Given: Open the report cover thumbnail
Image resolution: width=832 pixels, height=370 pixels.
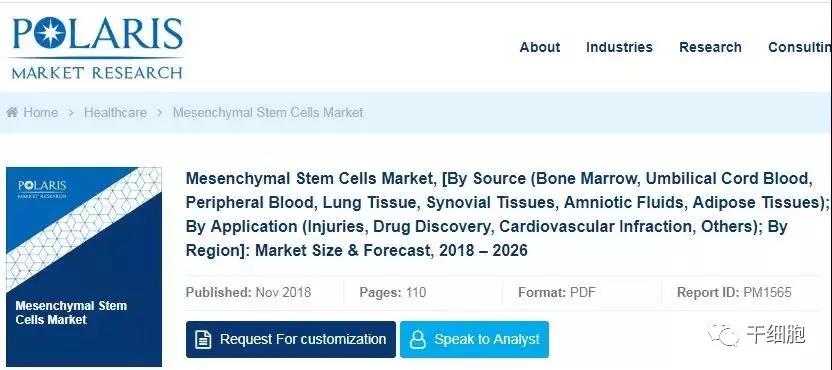Looking at the screenshot, I should click(x=84, y=267).
